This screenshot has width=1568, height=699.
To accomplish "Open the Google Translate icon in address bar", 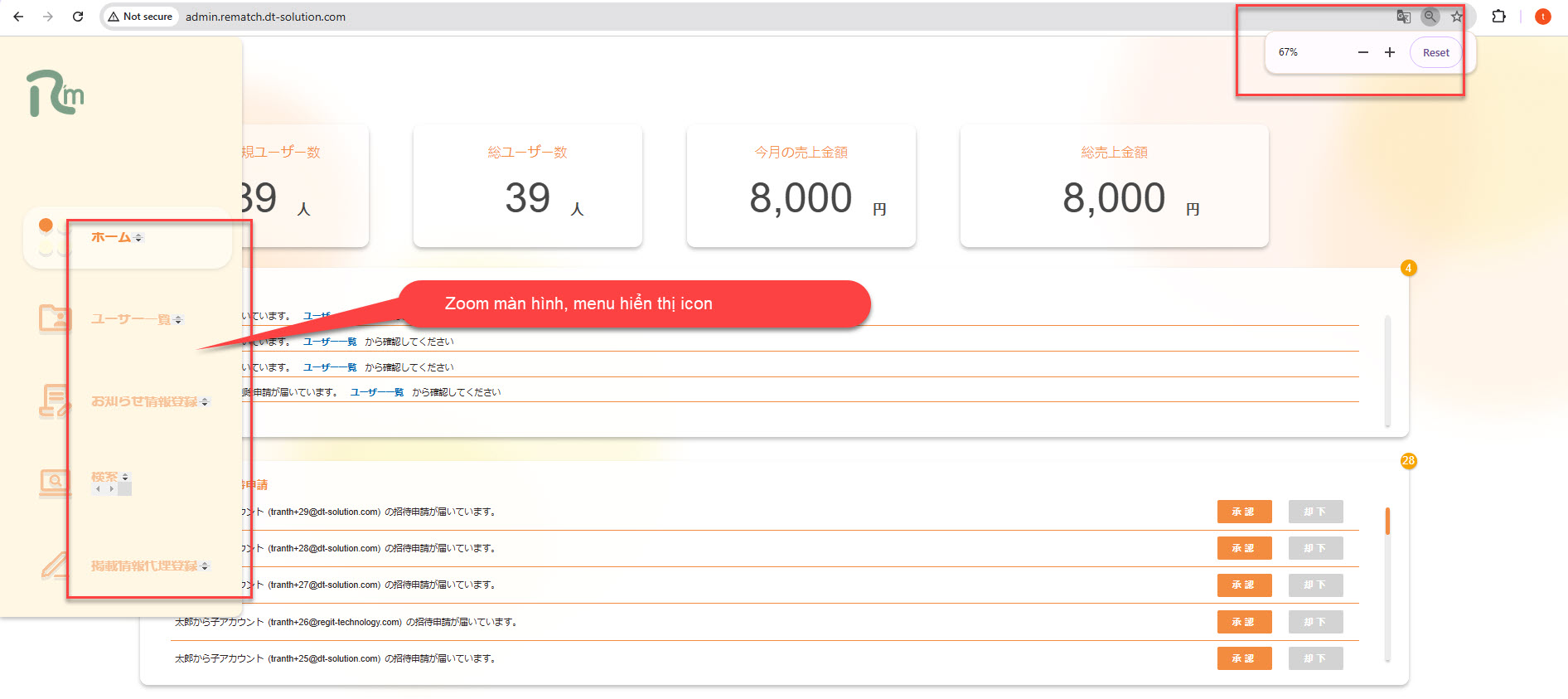I will tap(1403, 17).
